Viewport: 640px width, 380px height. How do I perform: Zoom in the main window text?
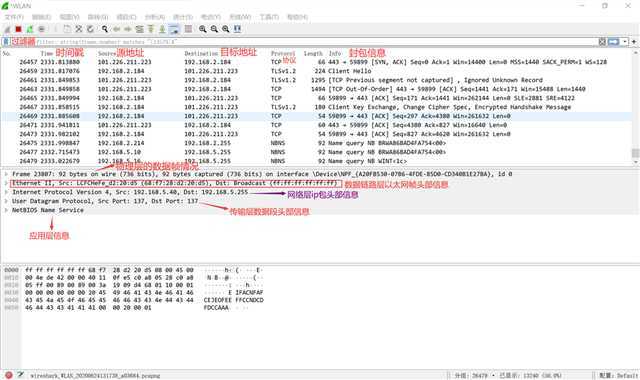pyautogui.click(x=203, y=29)
